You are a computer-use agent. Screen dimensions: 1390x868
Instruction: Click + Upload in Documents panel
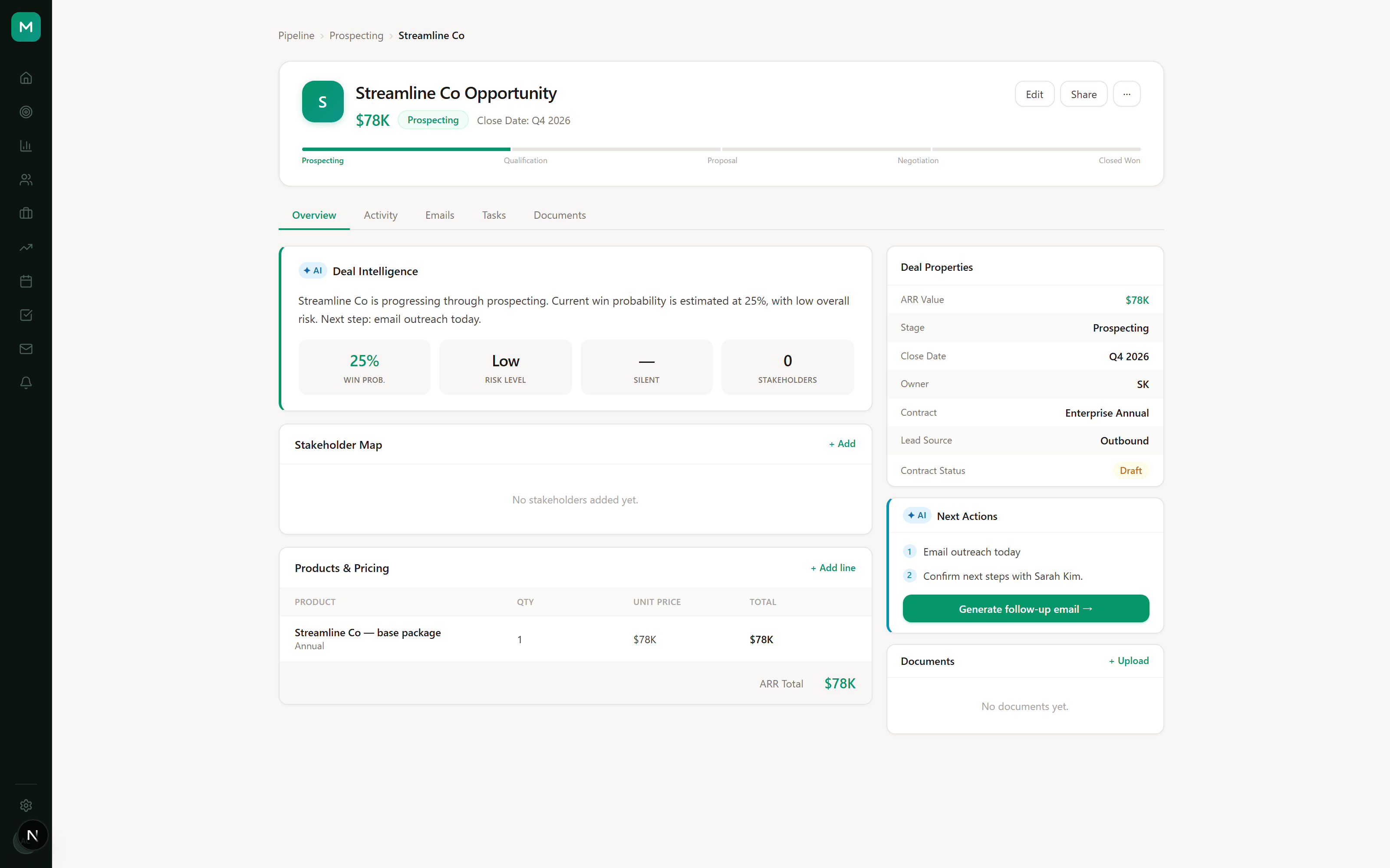(1129, 661)
